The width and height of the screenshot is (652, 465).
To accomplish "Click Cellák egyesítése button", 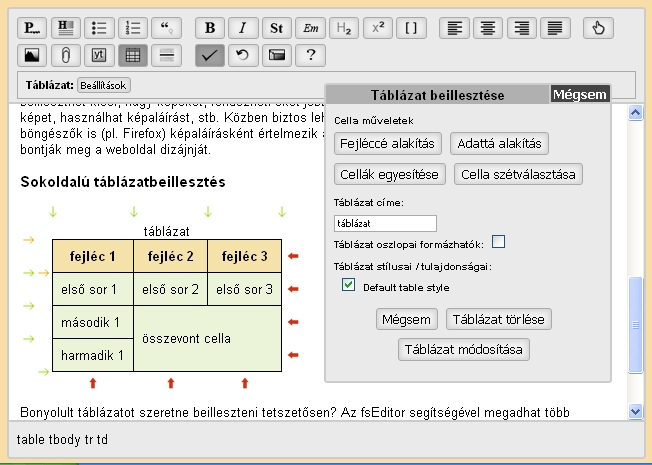I will [x=390, y=174].
